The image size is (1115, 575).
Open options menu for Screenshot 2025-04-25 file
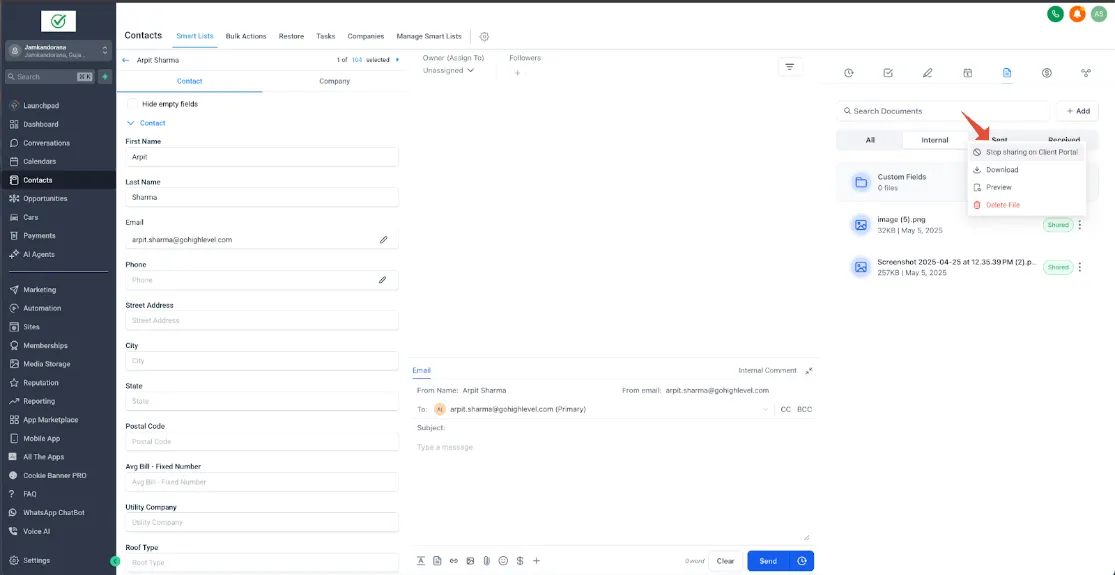click(x=1079, y=267)
